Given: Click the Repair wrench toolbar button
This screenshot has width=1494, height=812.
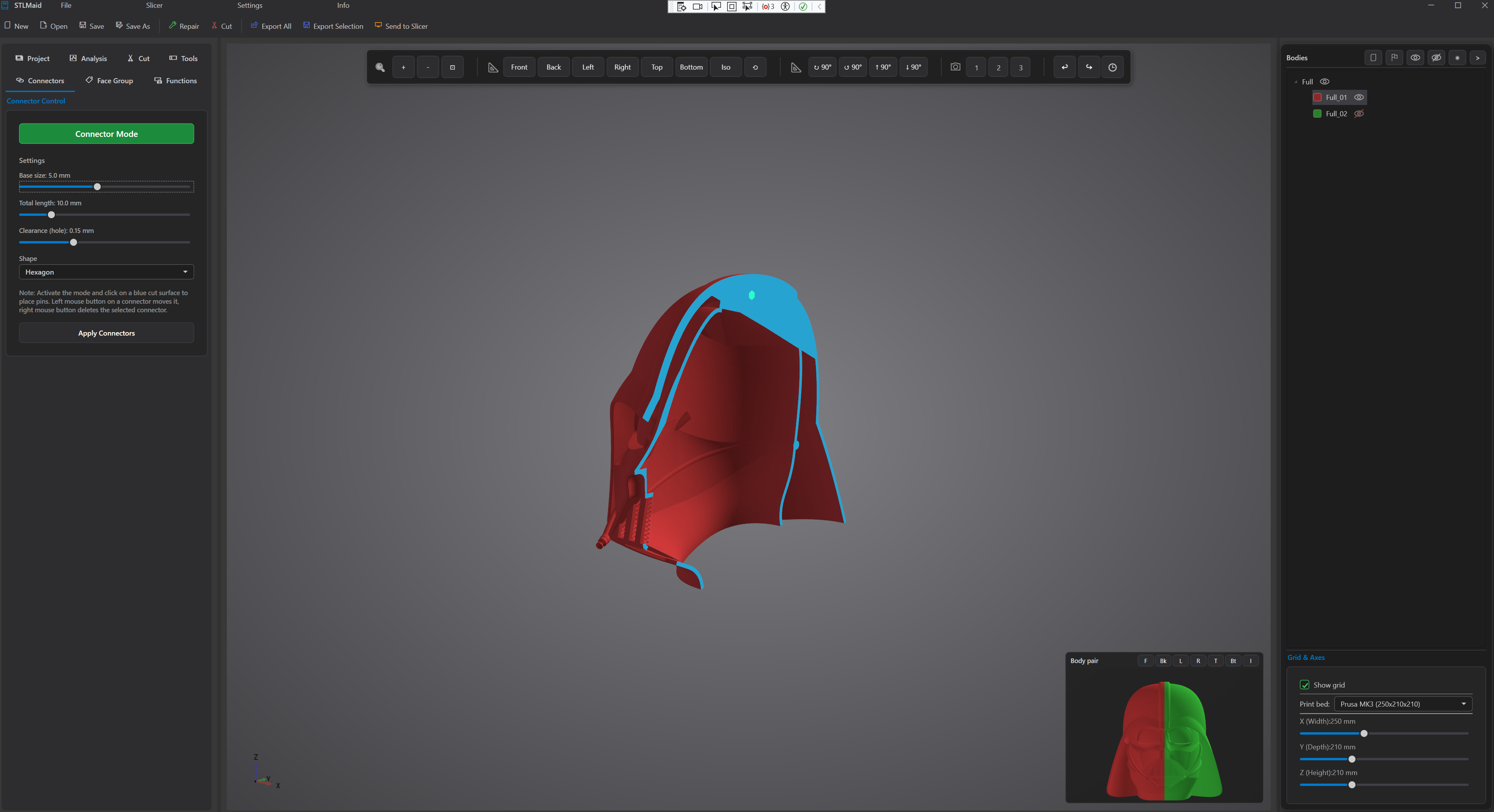Looking at the screenshot, I should click(184, 26).
